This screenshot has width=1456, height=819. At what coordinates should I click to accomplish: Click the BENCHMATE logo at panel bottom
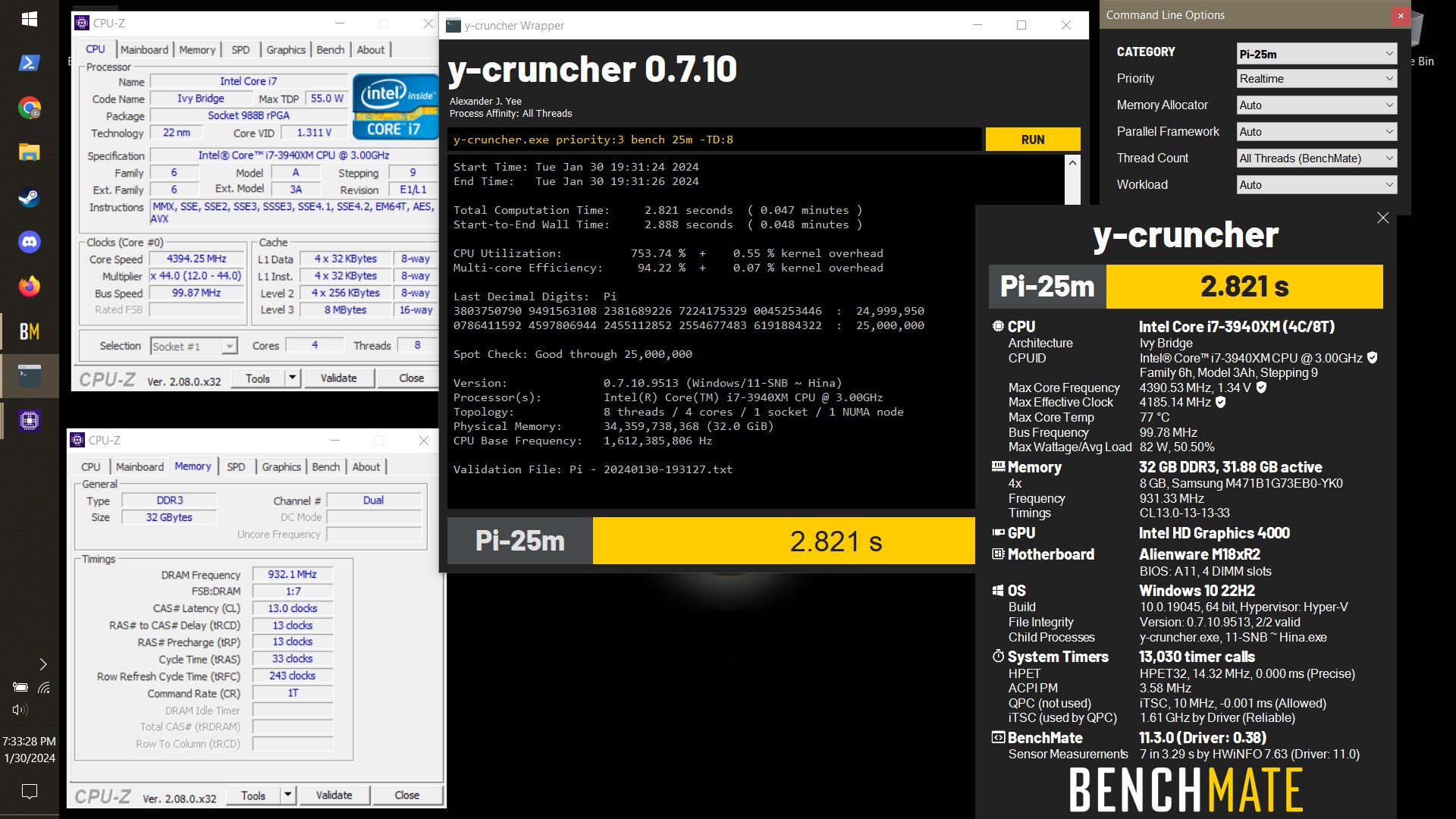(x=1186, y=789)
